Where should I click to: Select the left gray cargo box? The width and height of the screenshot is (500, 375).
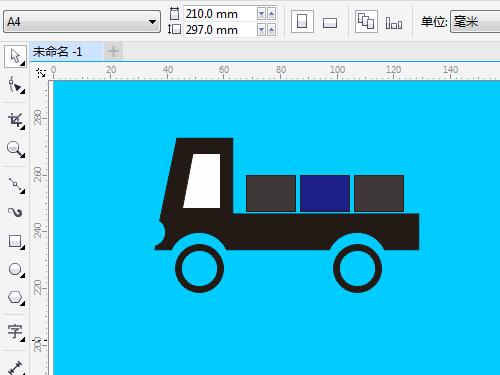point(271,194)
